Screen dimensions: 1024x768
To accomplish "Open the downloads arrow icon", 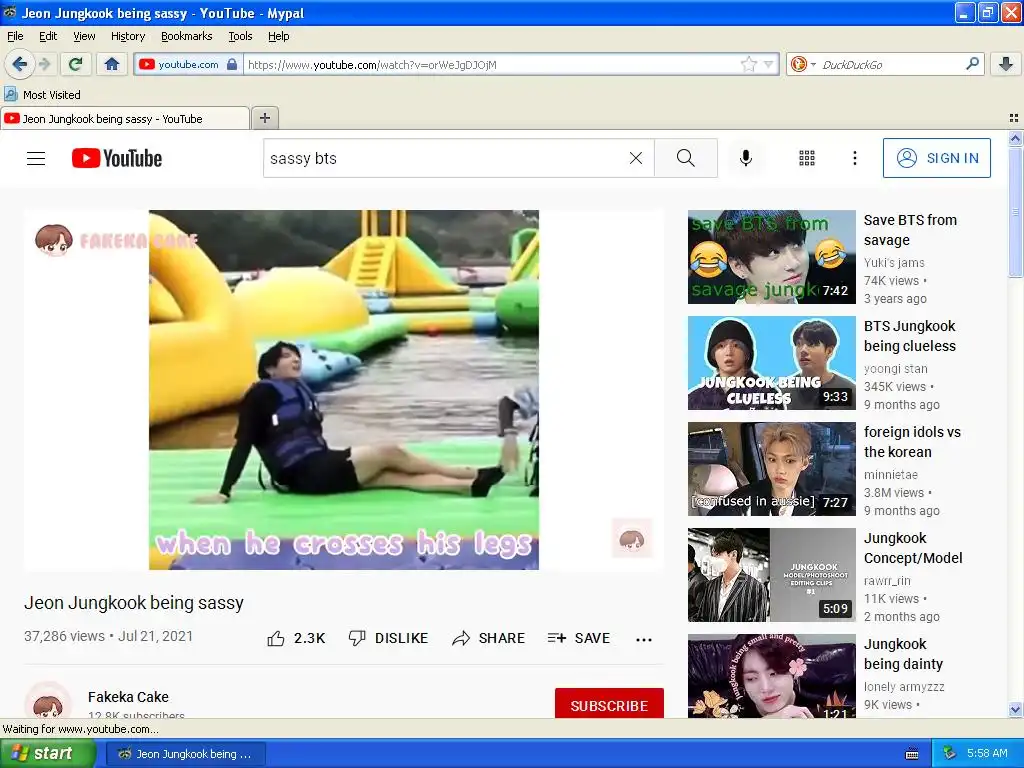I will point(1006,64).
